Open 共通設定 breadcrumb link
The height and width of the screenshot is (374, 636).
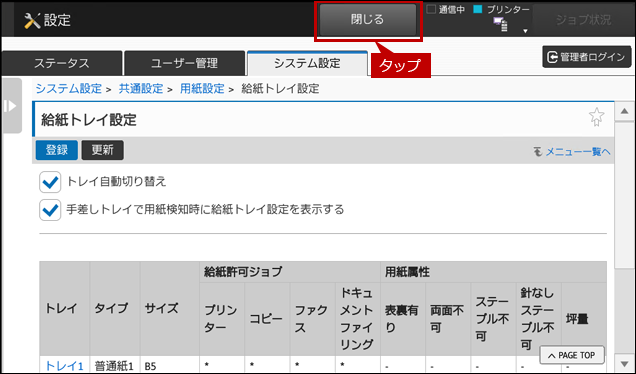click(x=141, y=88)
